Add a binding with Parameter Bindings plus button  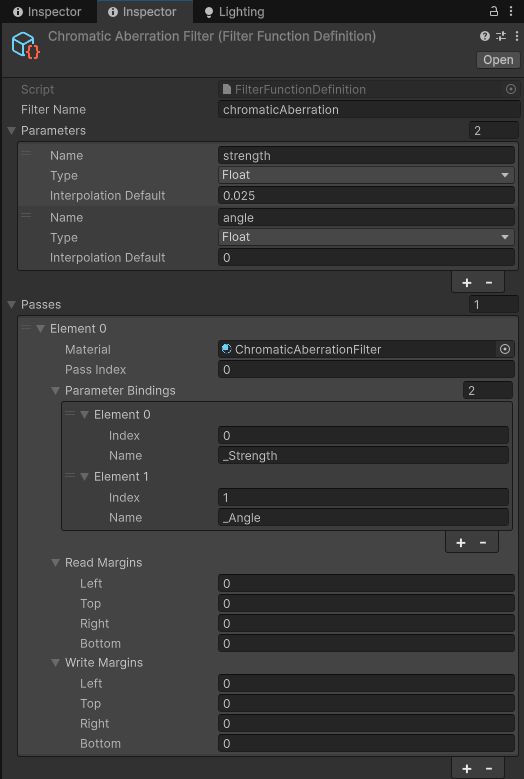pyautogui.click(x=460, y=543)
